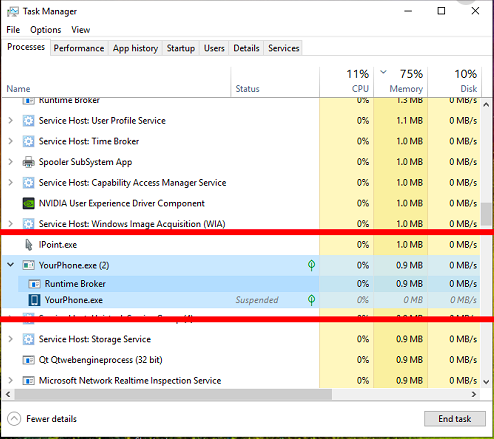The width and height of the screenshot is (494, 439).
Task: Expand Service Host: Windows Image Acquisition (WIA)
Action: (x=10, y=223)
